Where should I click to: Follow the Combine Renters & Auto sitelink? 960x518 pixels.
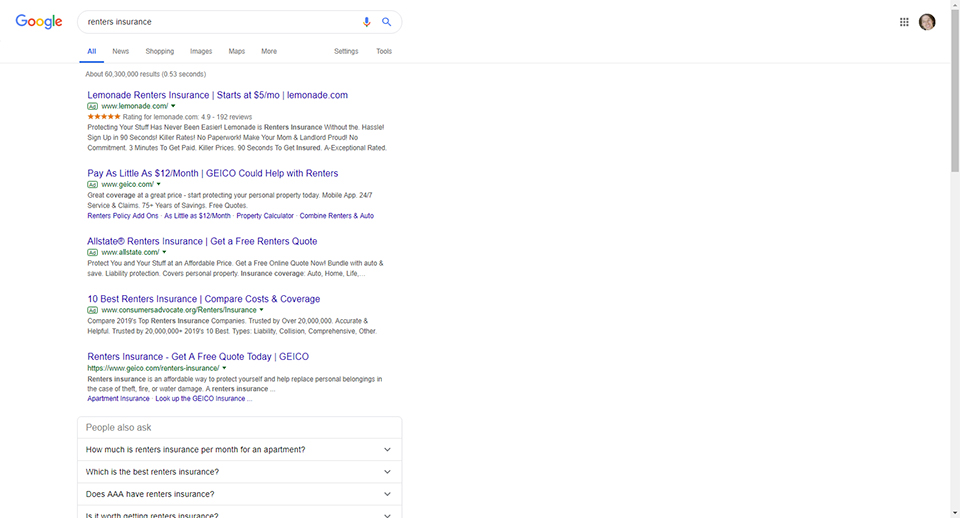pos(337,216)
